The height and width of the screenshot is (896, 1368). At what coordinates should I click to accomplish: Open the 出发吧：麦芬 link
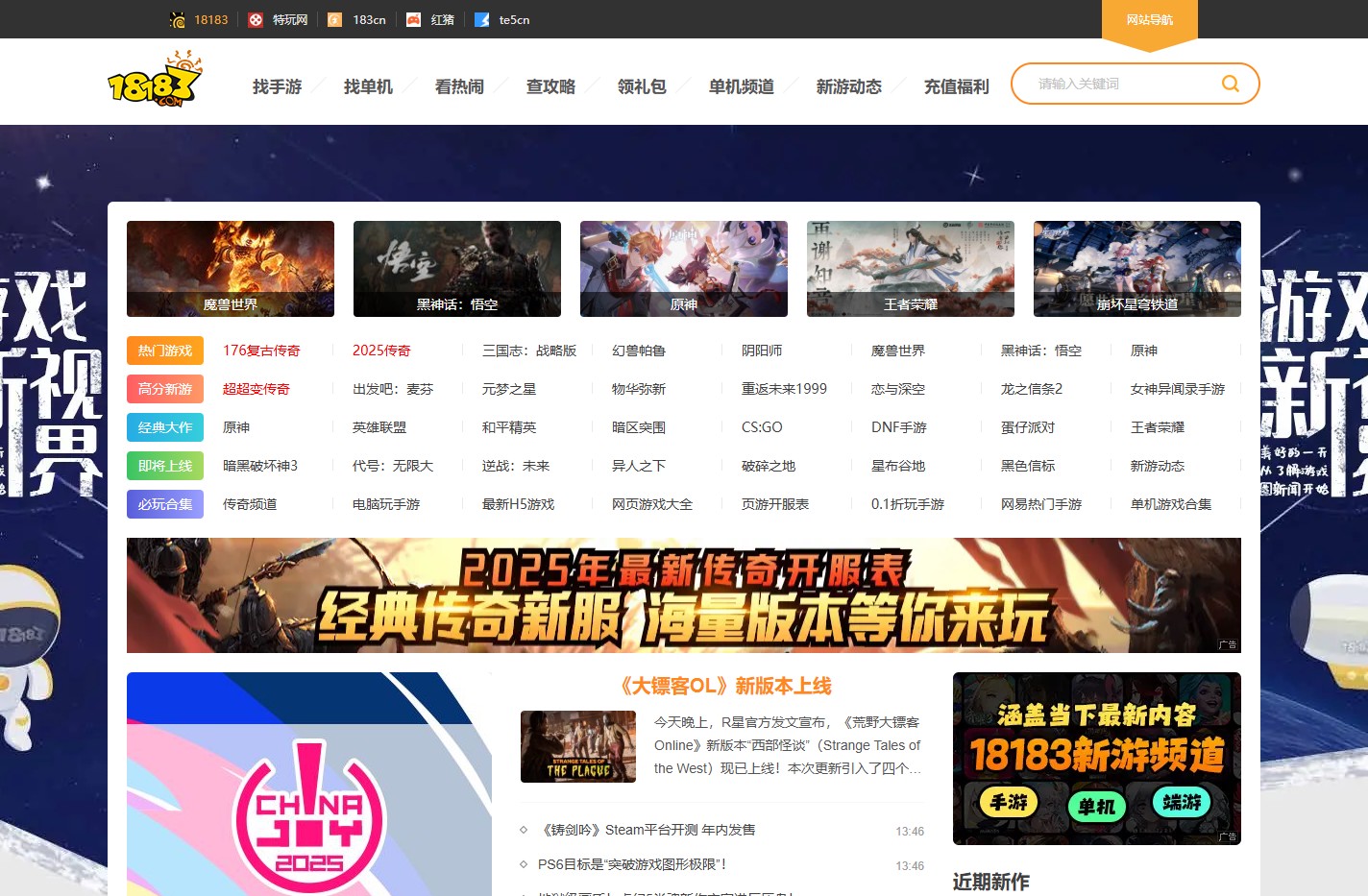point(393,389)
